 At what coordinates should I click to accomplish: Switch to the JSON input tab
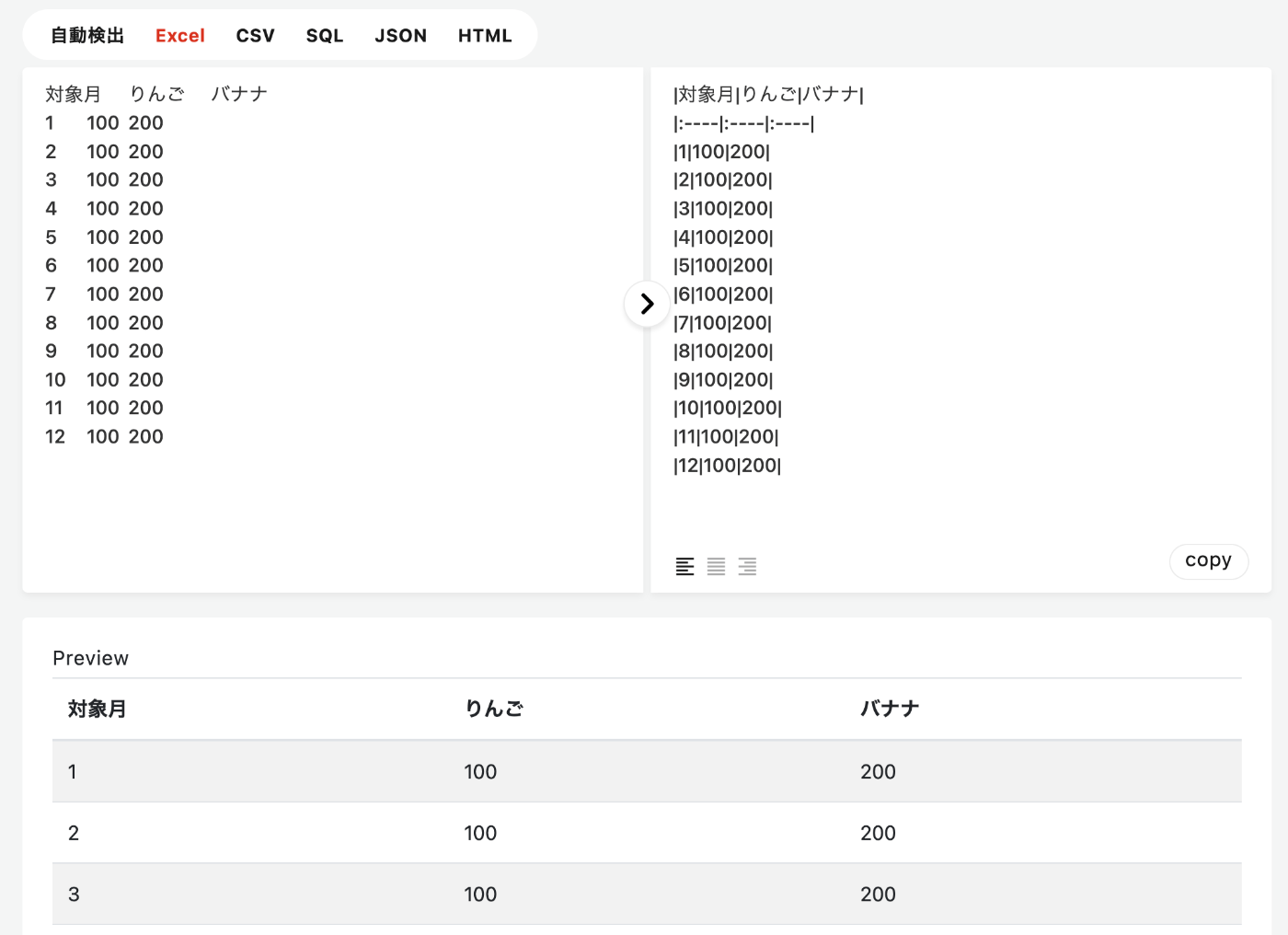(401, 36)
